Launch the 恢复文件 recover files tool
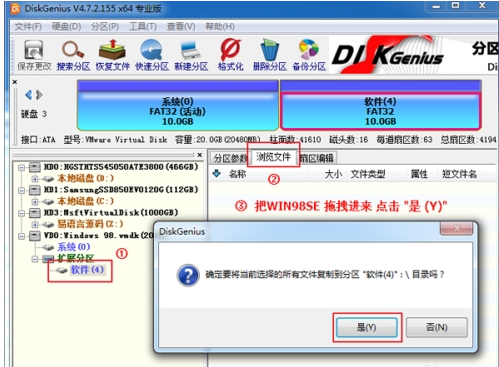 coord(112,55)
